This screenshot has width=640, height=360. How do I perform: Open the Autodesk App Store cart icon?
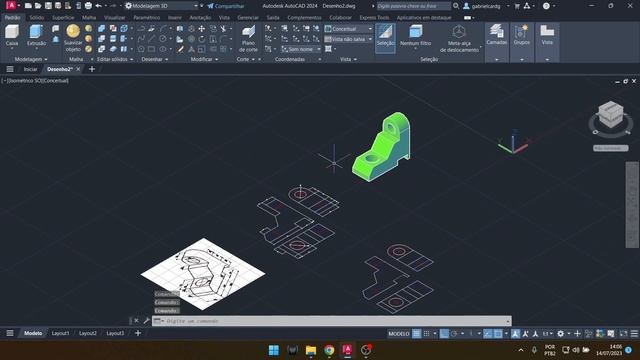pyautogui.click(x=517, y=6)
